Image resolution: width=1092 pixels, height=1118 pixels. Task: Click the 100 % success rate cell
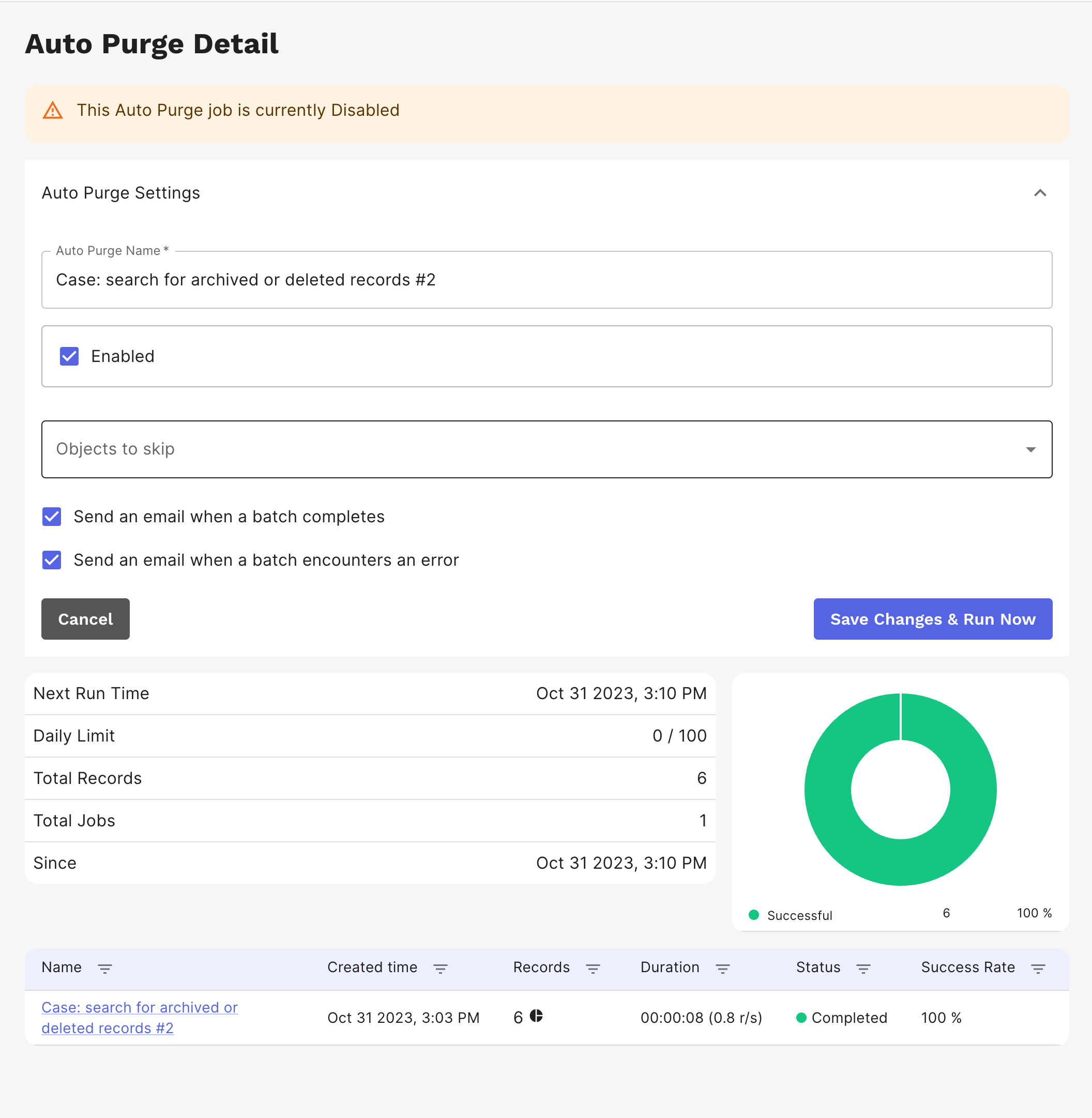(x=941, y=1018)
